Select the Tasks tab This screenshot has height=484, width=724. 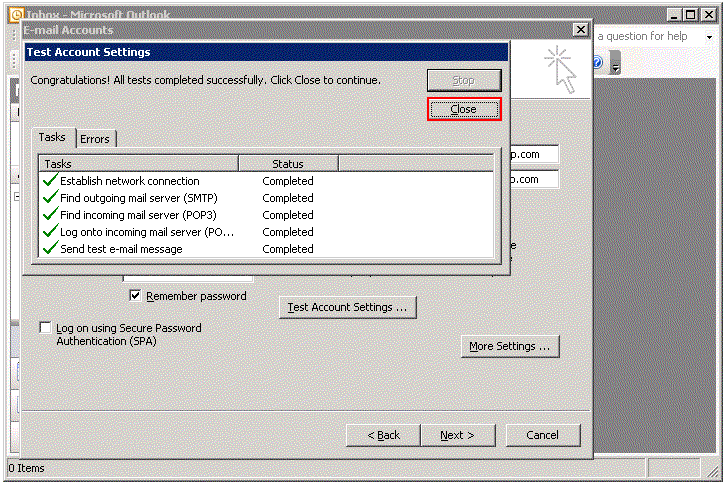click(52, 137)
